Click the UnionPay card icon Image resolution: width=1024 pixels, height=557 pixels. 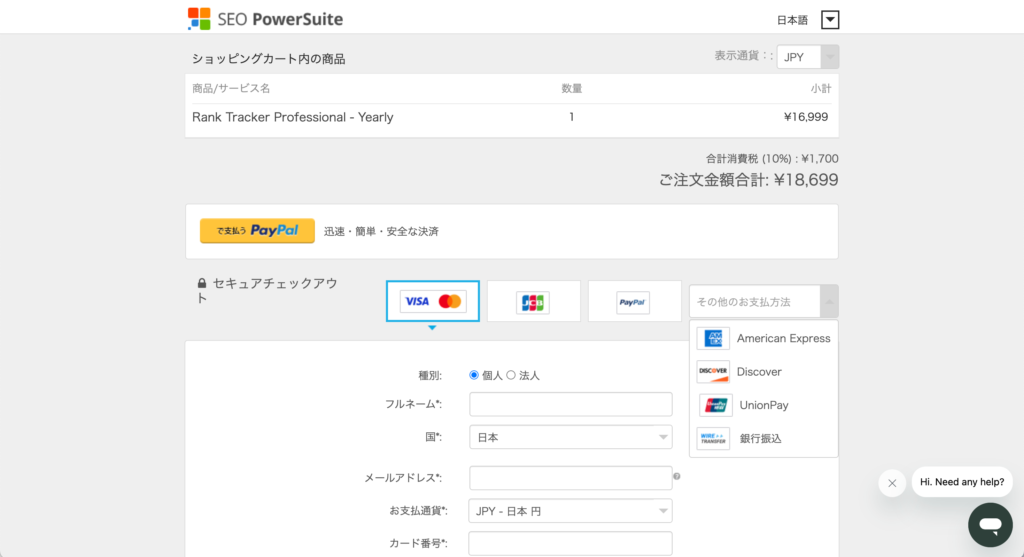click(x=715, y=405)
